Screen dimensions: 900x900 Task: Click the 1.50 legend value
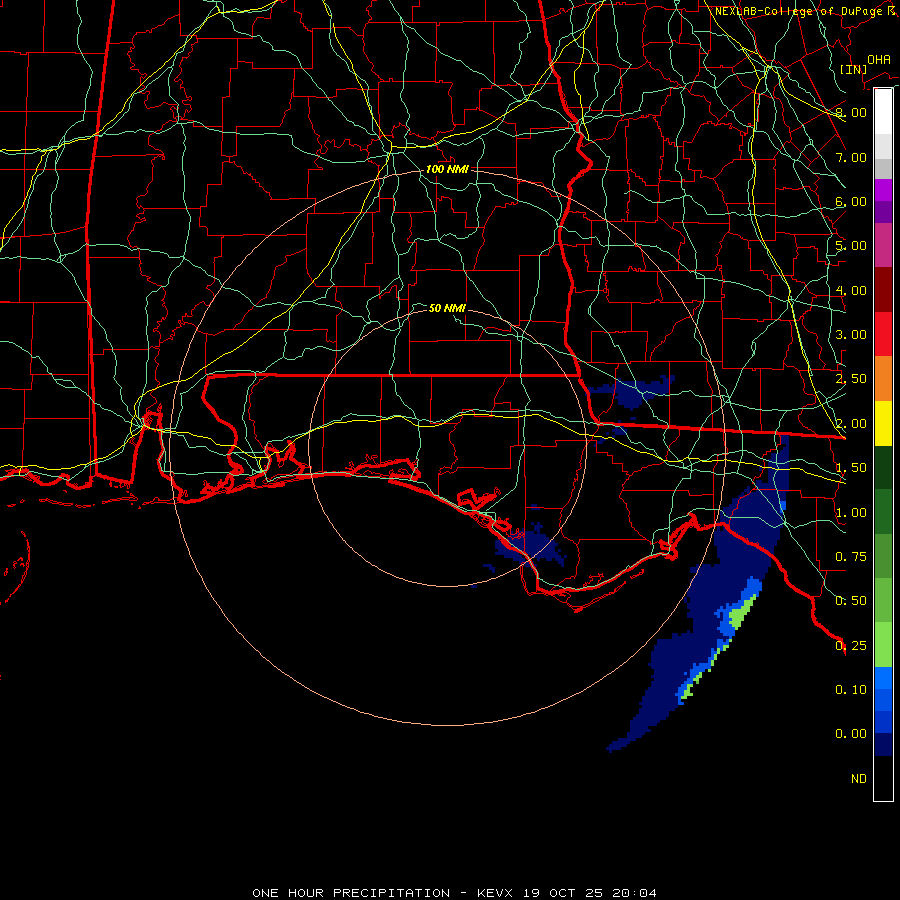coord(851,468)
